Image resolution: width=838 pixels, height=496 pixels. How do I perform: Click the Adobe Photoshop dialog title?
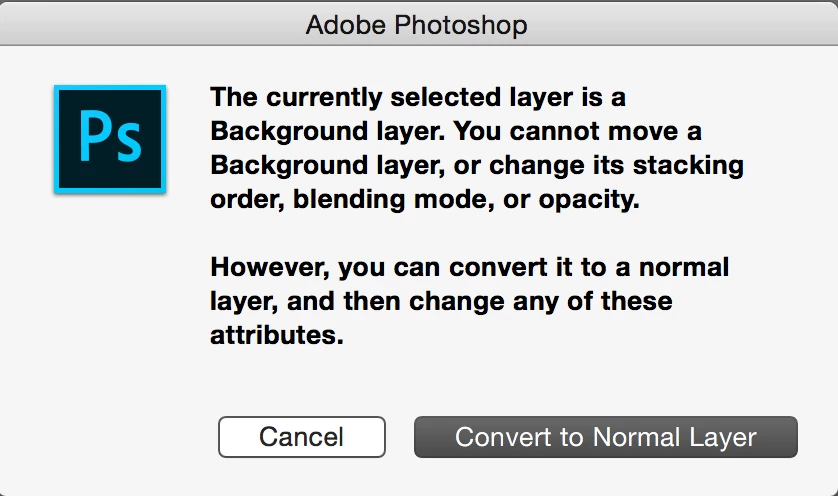[417, 23]
